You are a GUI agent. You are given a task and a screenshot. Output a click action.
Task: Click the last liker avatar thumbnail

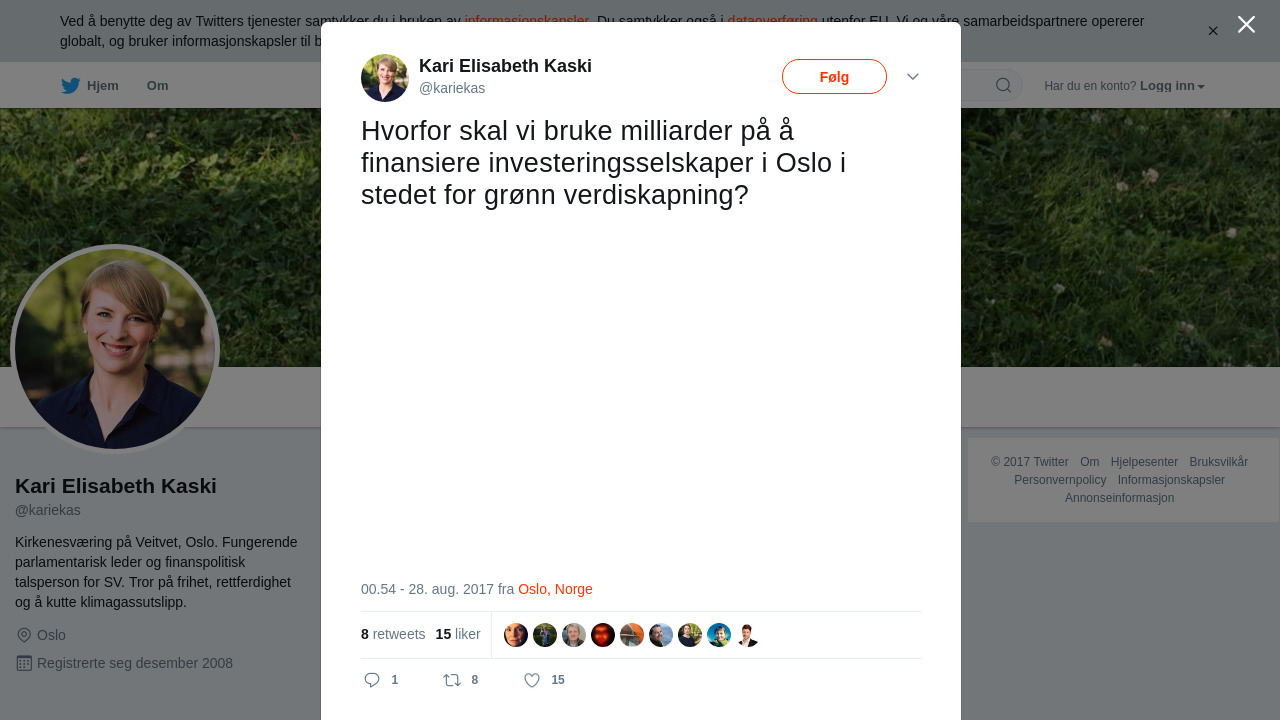[x=748, y=635]
